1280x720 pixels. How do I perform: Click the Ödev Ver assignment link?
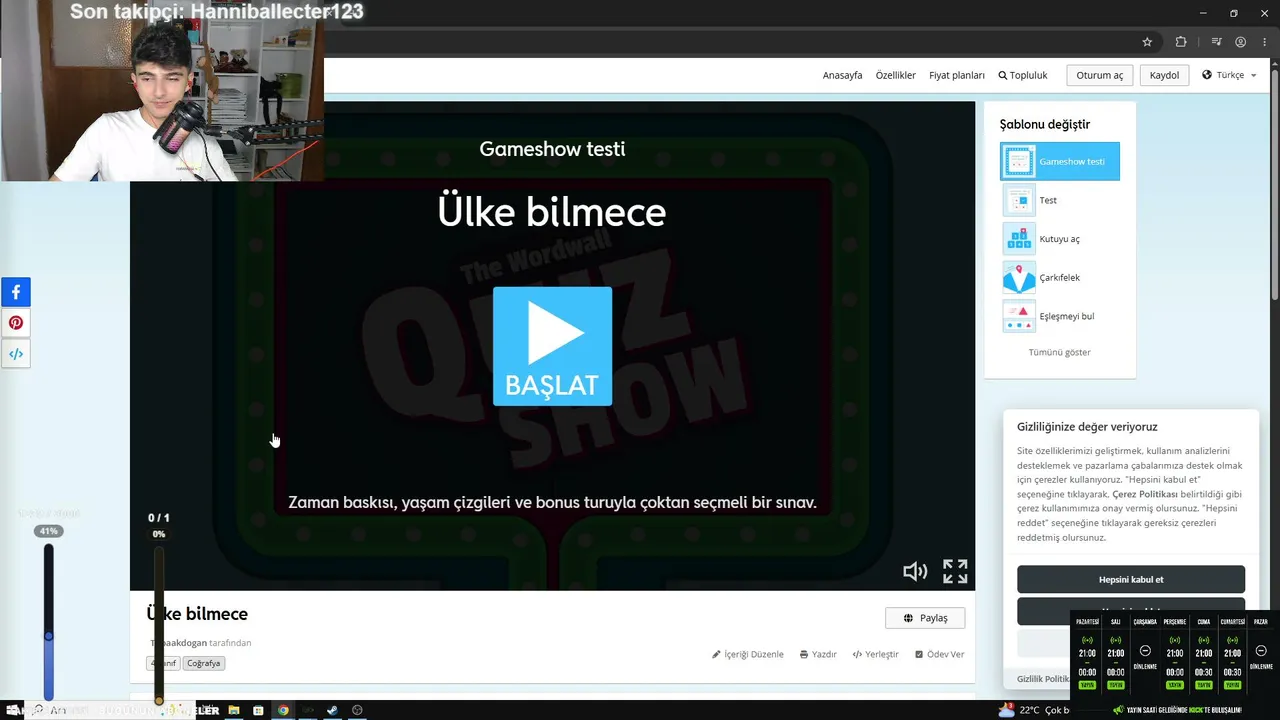(939, 654)
